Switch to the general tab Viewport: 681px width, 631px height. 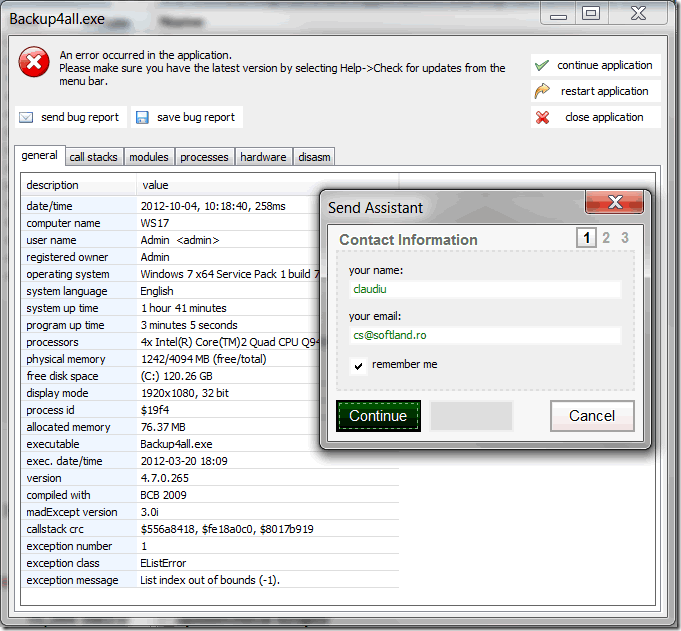pos(40,155)
